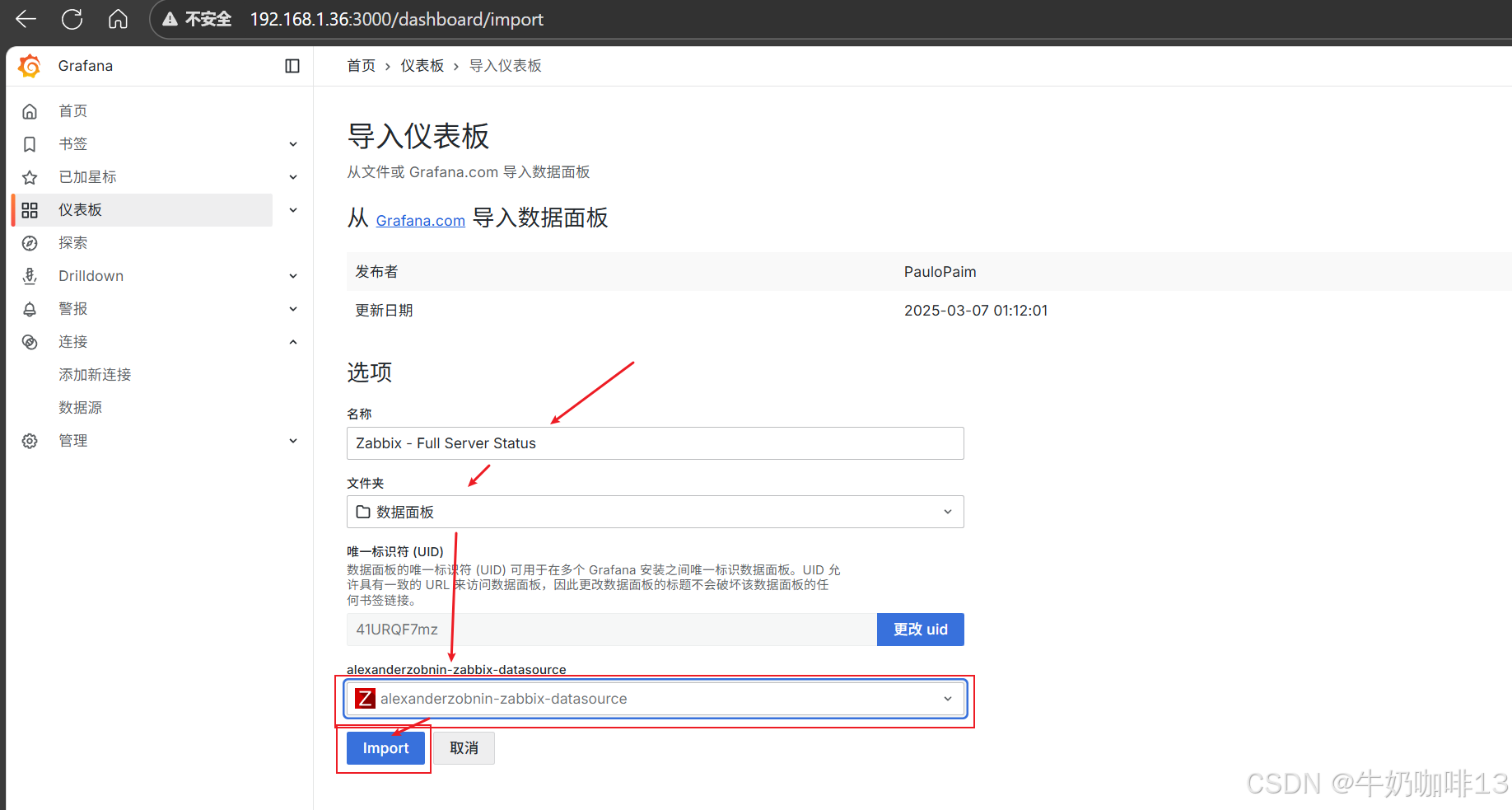1512x810 pixels.
Task: Click the 更改 uid button
Action: [921, 630]
